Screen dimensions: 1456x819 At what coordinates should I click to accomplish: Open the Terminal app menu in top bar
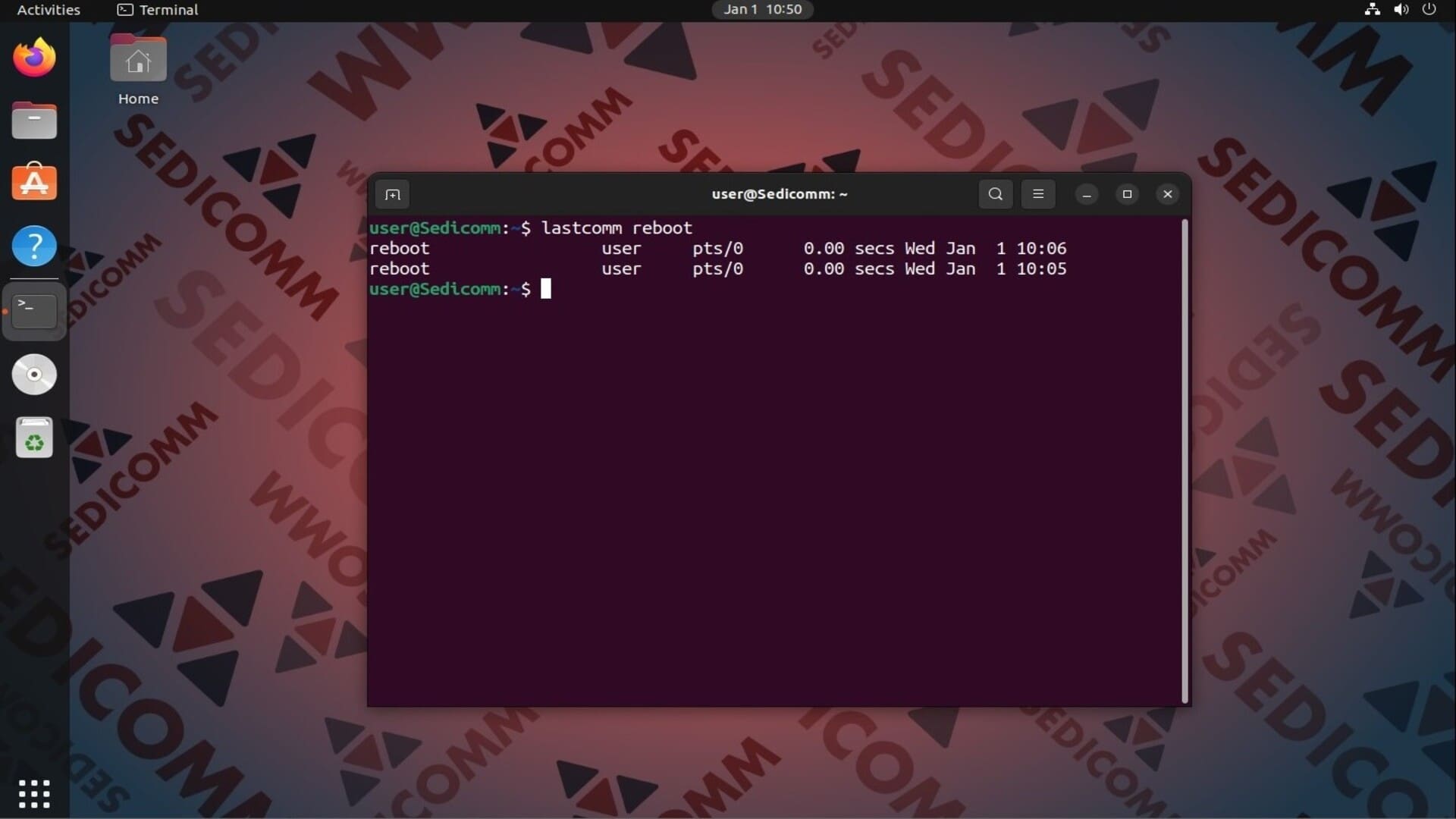click(x=158, y=10)
